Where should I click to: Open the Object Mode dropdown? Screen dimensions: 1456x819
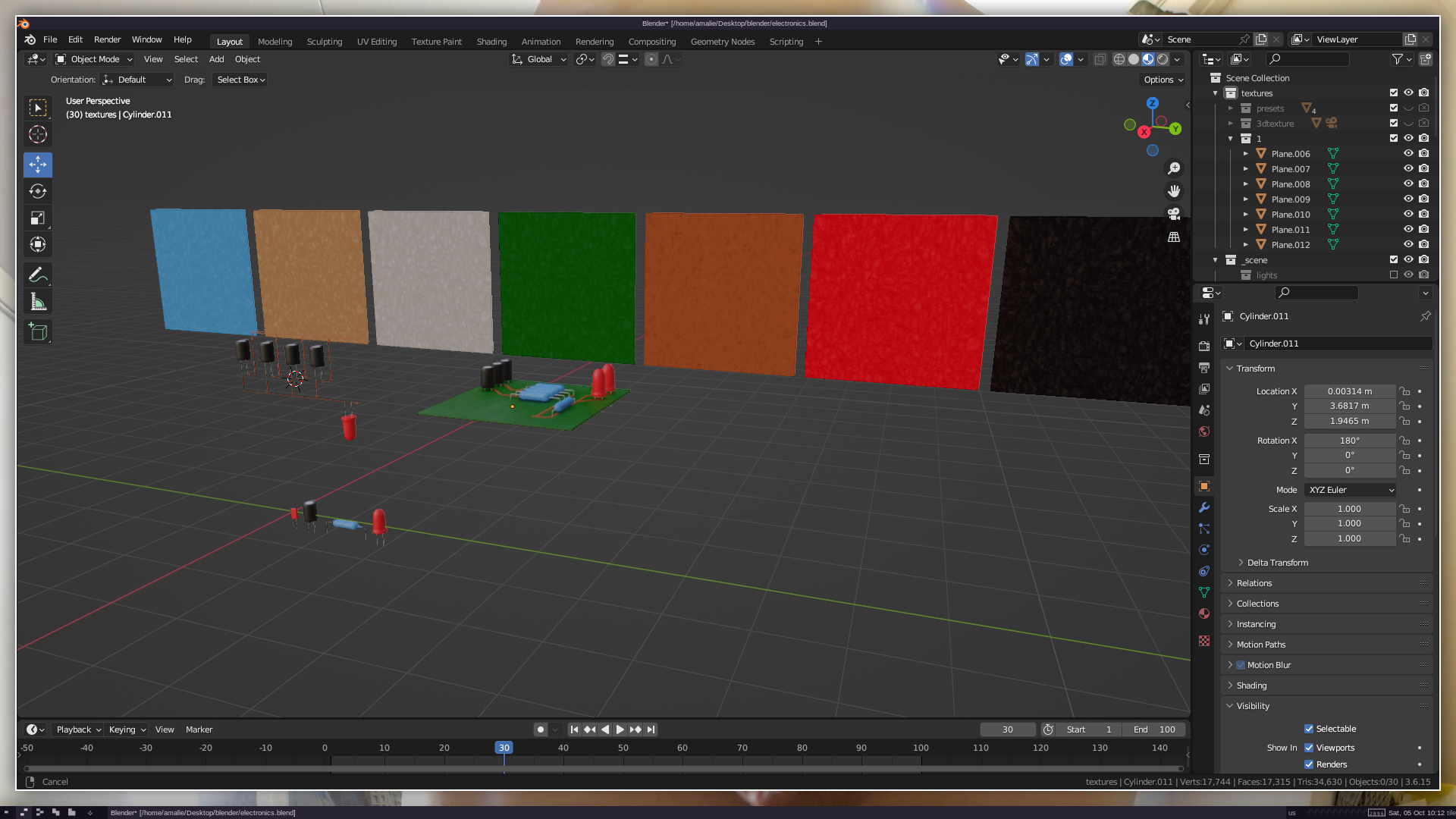pos(94,59)
